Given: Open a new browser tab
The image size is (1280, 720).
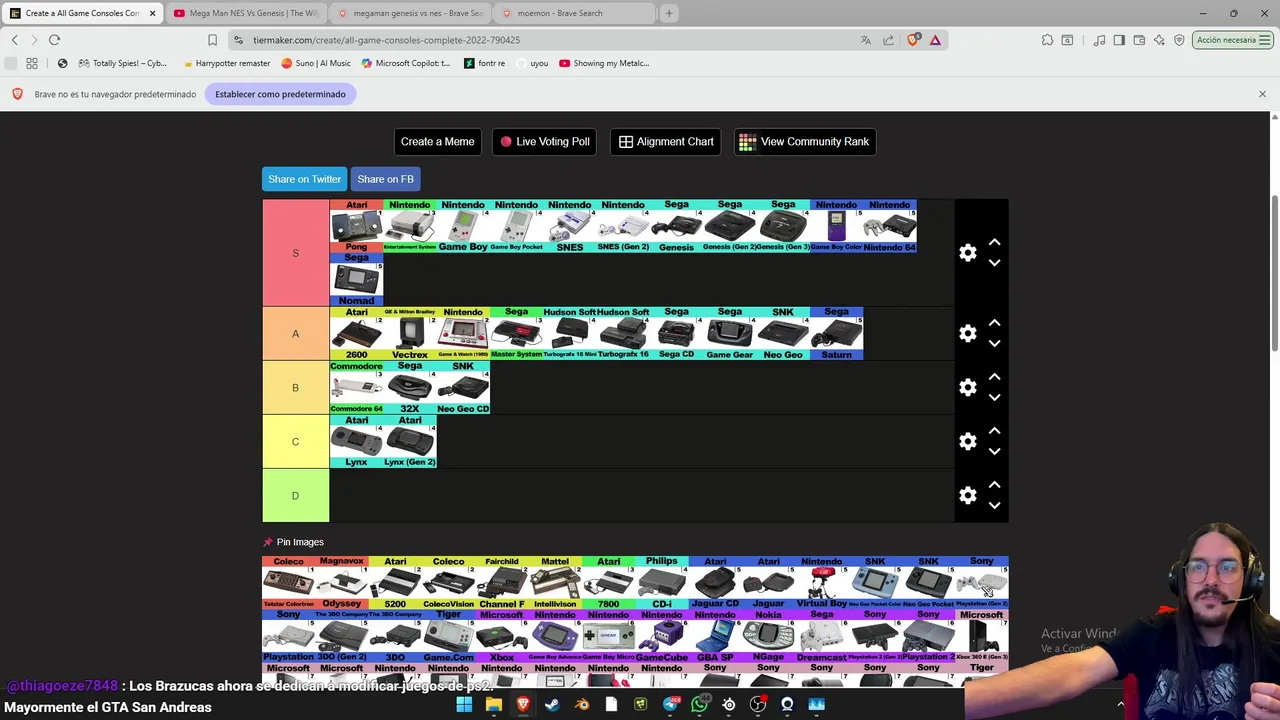Looking at the screenshot, I should point(669,13).
